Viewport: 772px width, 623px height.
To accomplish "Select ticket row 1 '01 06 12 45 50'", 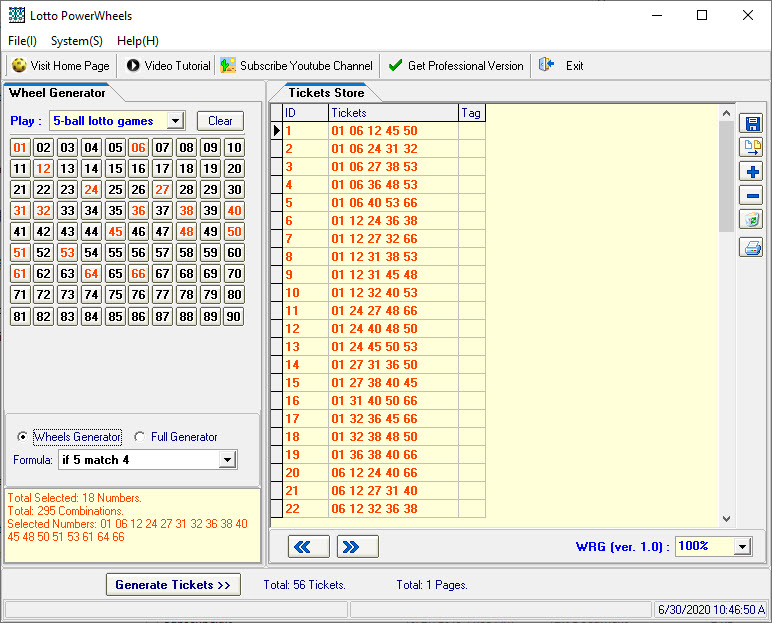I will [x=378, y=131].
